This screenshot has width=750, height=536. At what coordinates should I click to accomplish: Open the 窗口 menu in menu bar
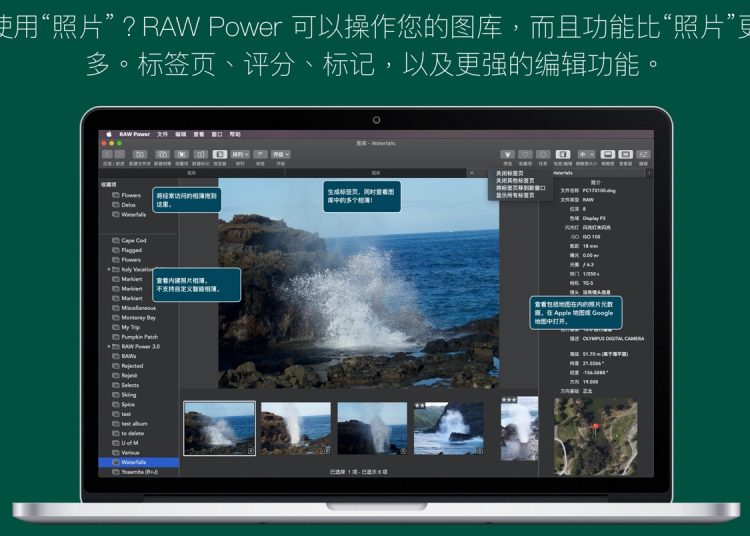pos(217,133)
